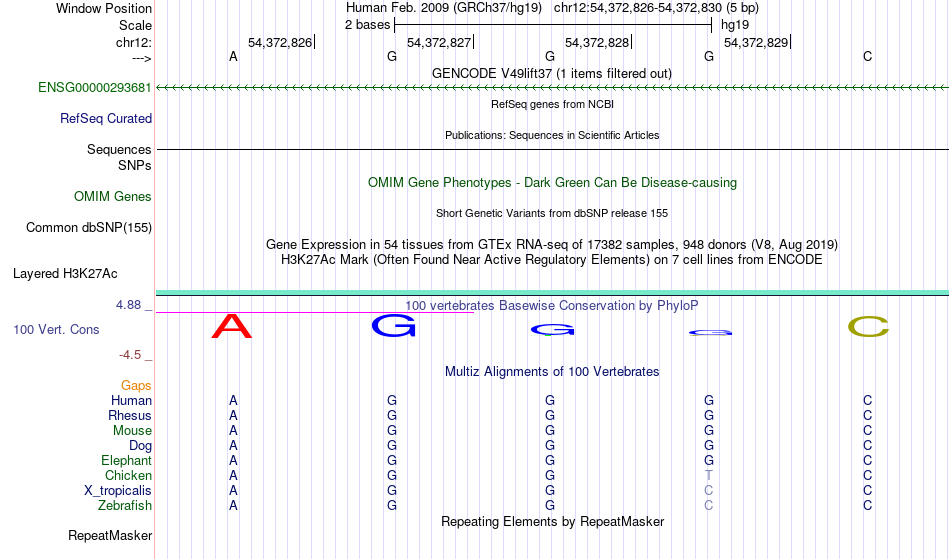Click the SNPs track label

point(135,165)
